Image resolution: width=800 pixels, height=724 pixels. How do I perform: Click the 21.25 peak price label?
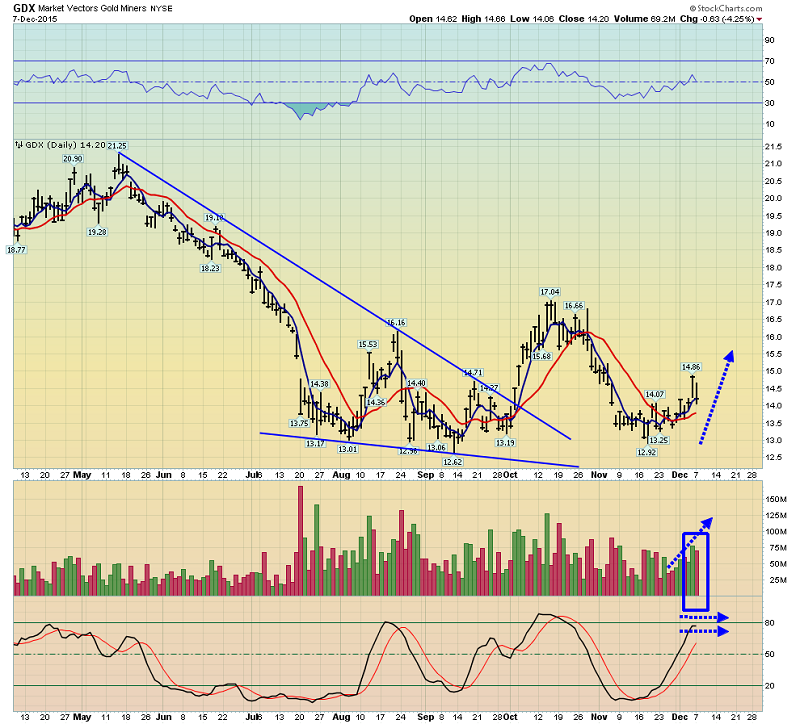pyautogui.click(x=117, y=146)
